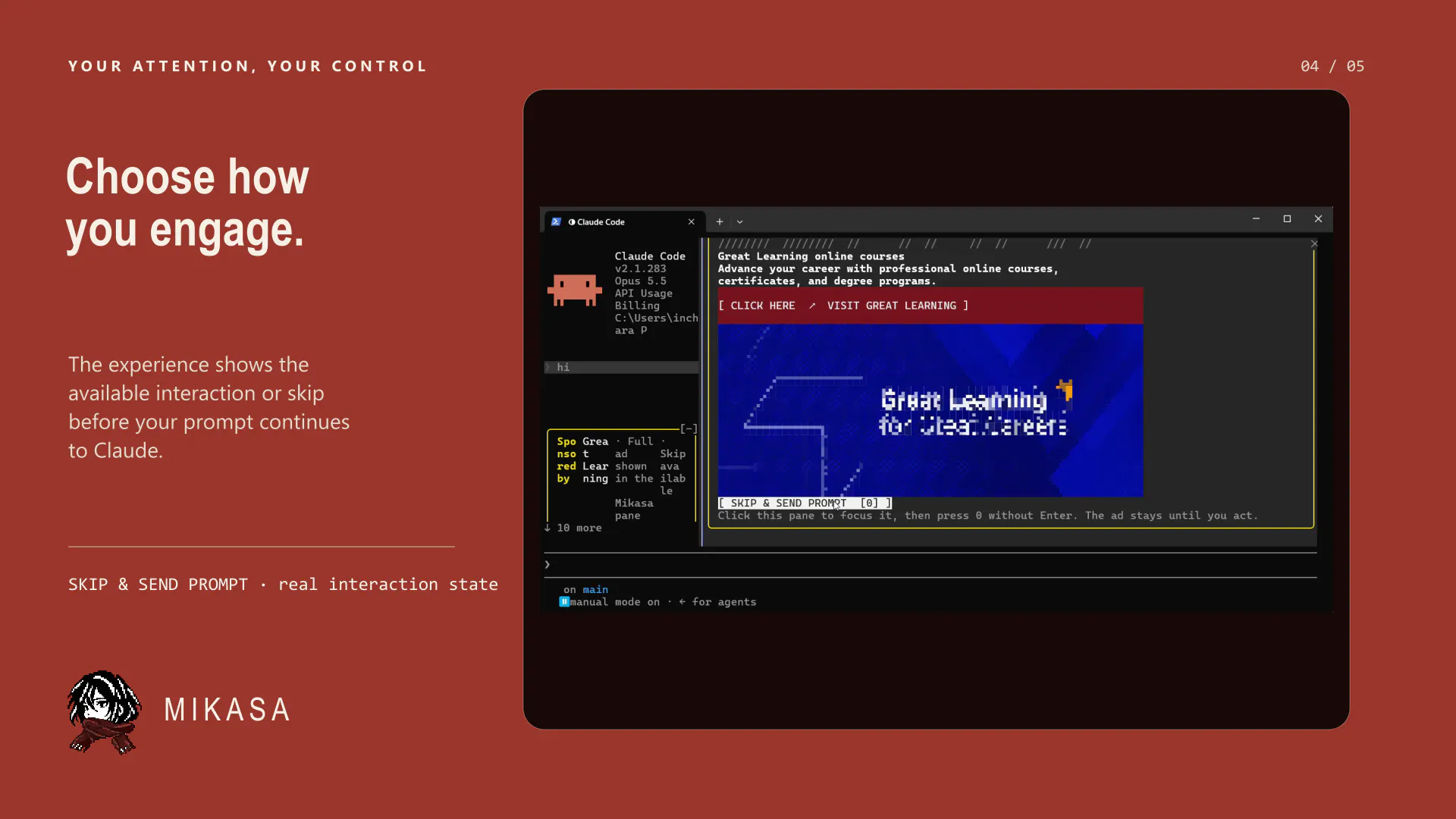The width and height of the screenshot is (1456, 819).
Task: Close the Claude Code tab
Action: [691, 221]
